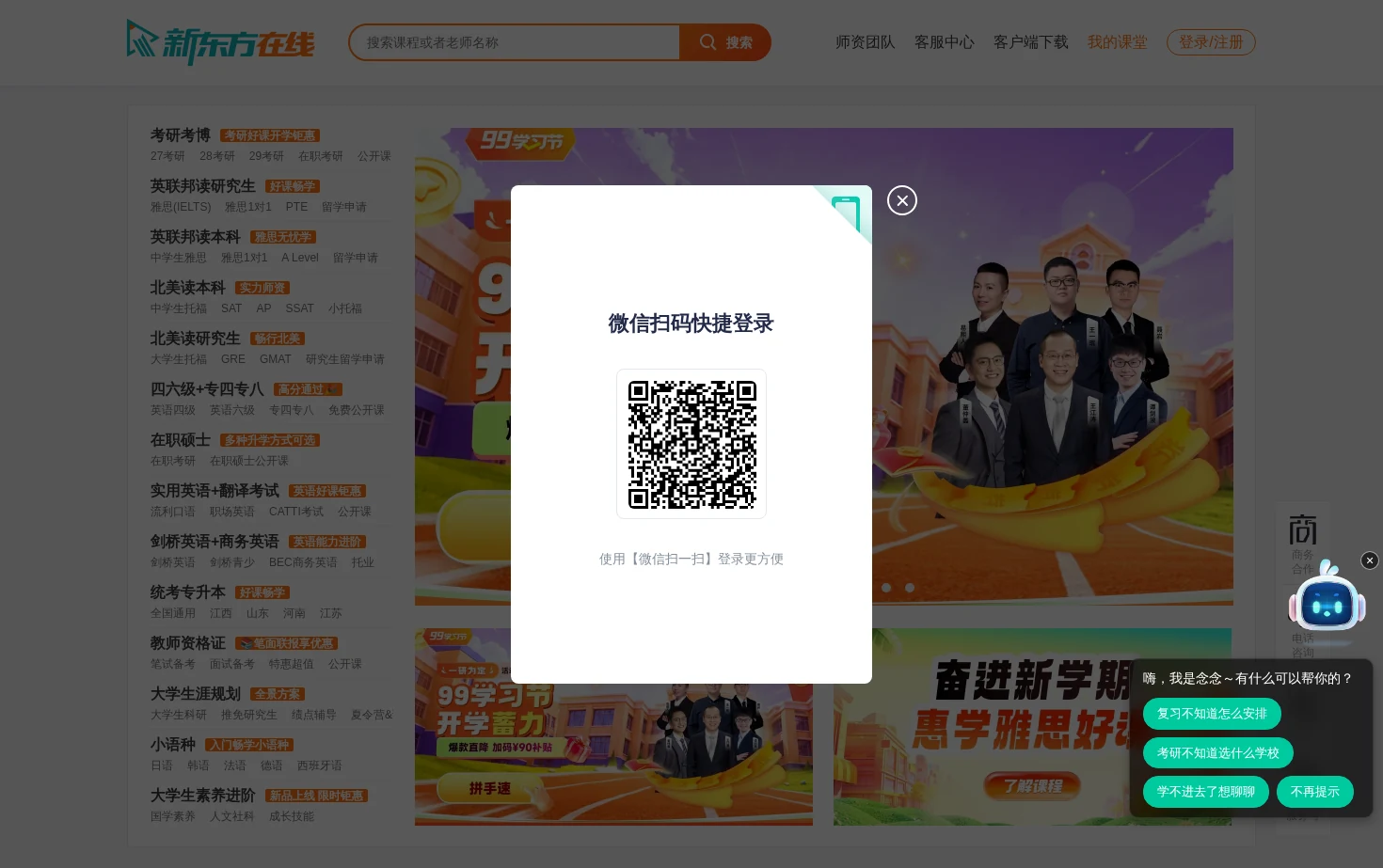Click the 考研好课开学钜惠 tag
This screenshot has height=868, width=1383.
[x=270, y=135]
